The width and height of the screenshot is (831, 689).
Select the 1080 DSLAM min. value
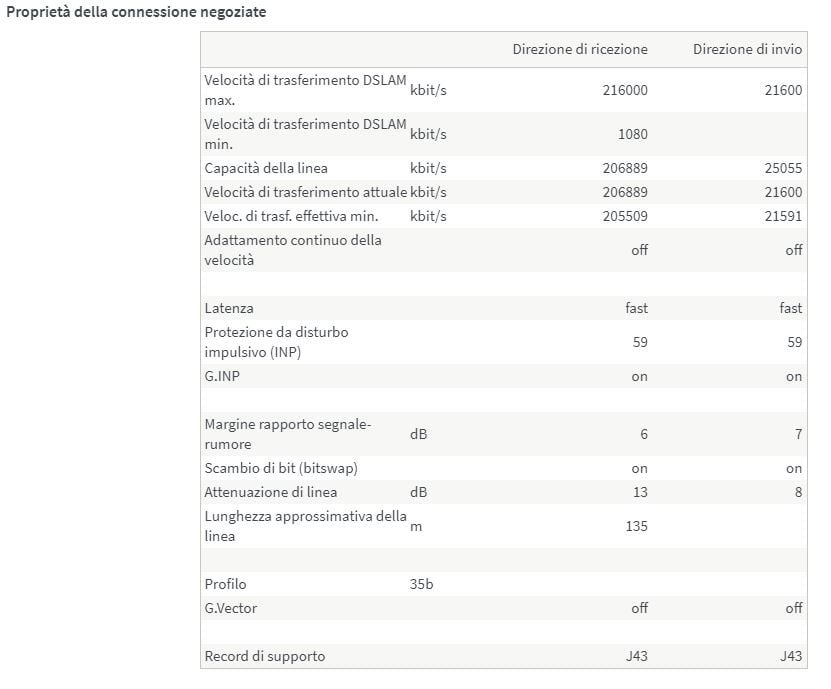click(632, 134)
